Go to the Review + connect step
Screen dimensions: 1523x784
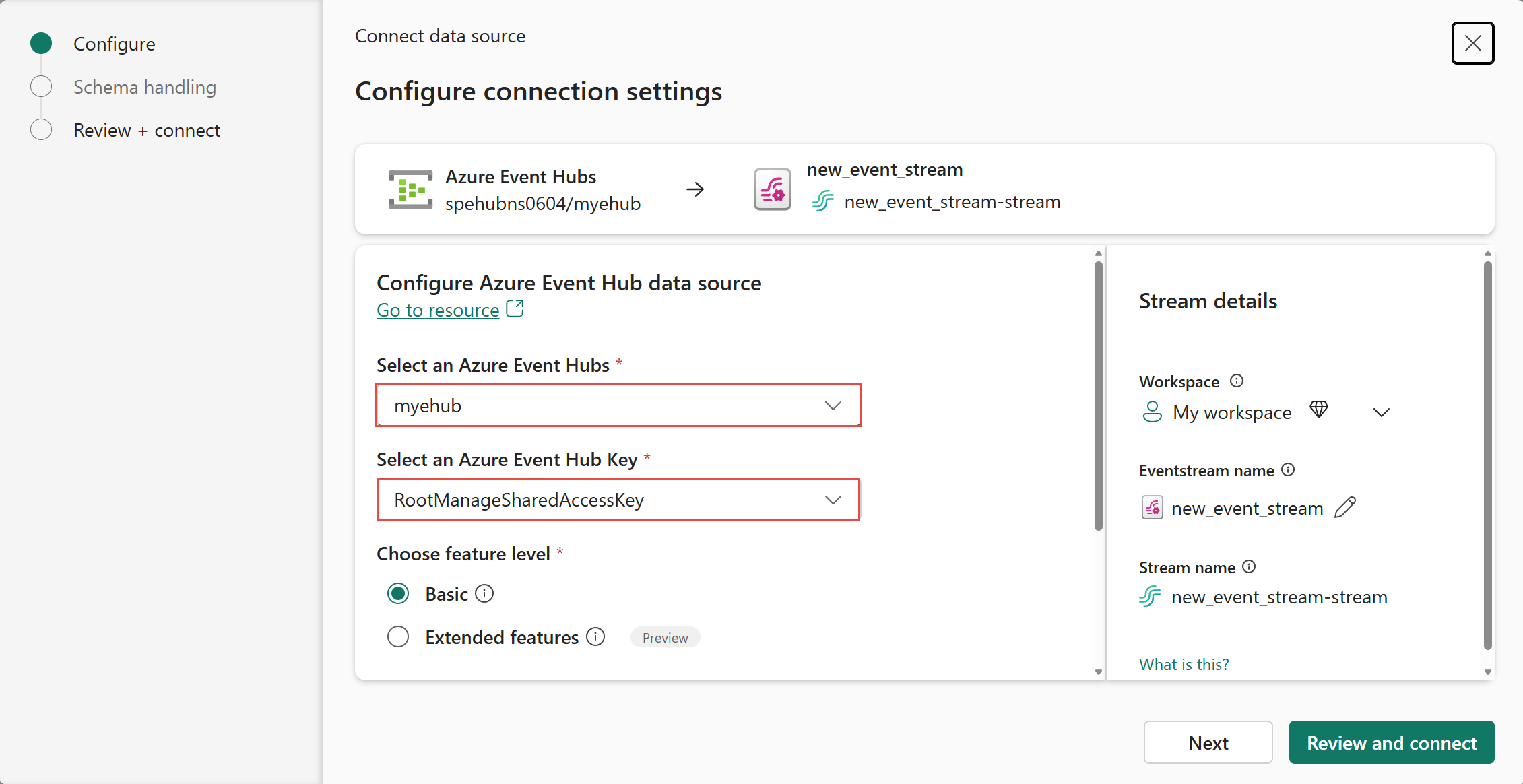point(147,130)
